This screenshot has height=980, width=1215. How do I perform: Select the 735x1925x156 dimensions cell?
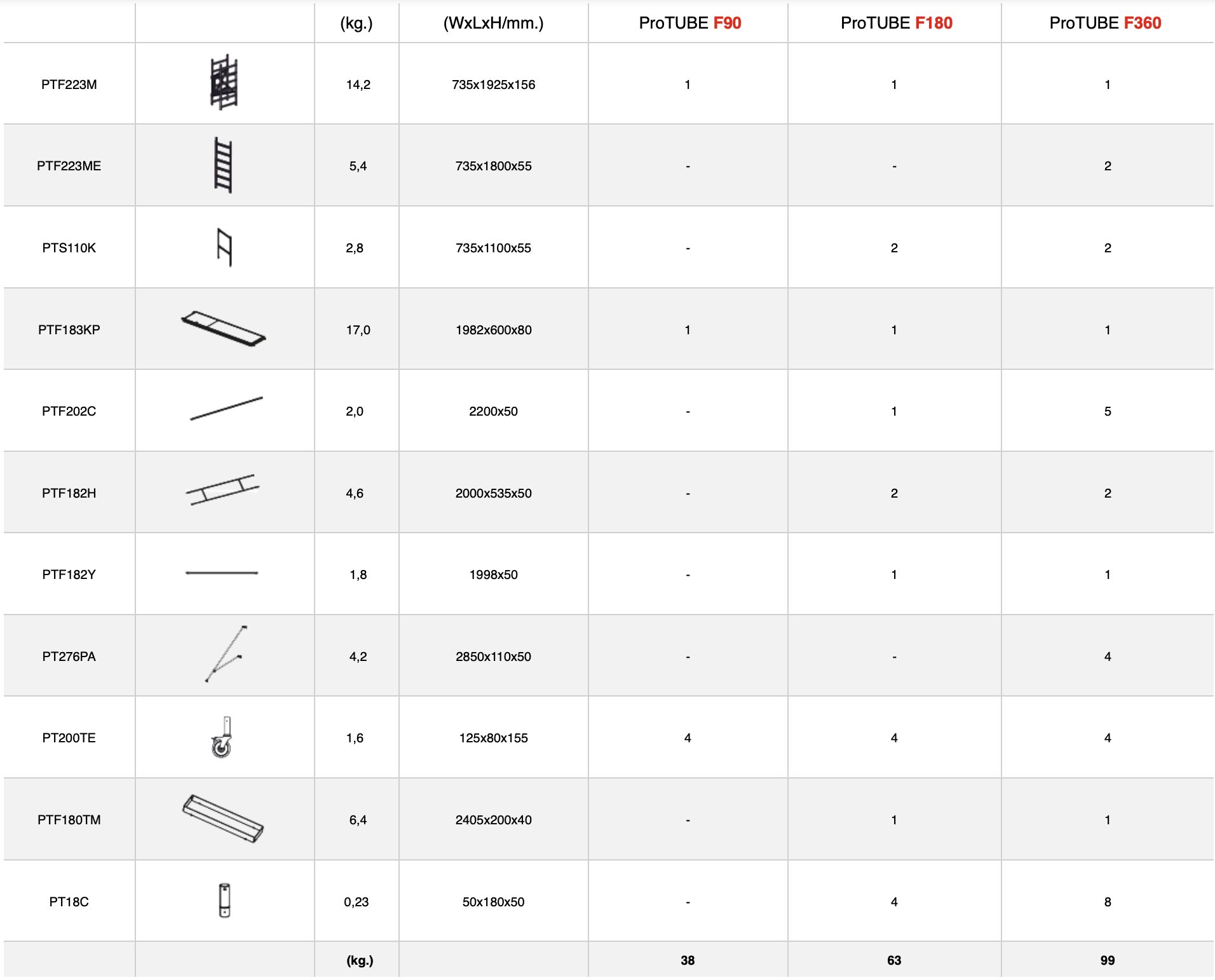tap(493, 85)
